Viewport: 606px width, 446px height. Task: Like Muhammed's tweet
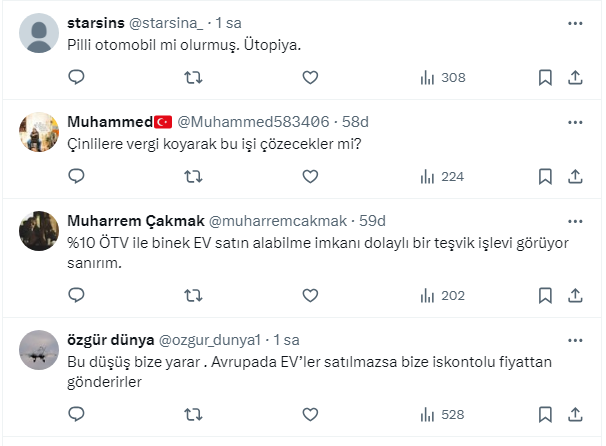pos(310,176)
